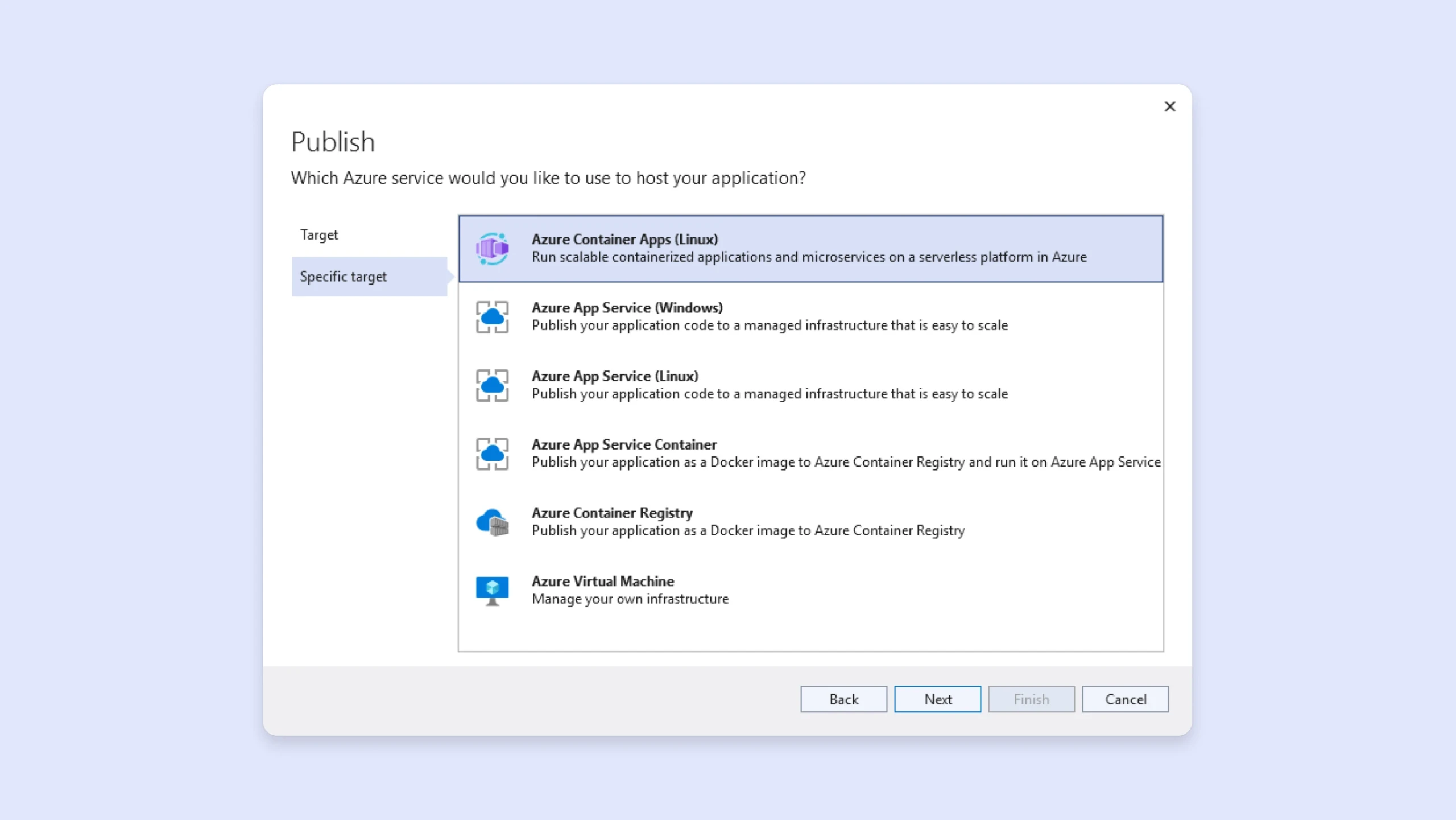This screenshot has height=820, width=1456.
Task: Click the Docker image Registry description text
Action: coord(748,530)
